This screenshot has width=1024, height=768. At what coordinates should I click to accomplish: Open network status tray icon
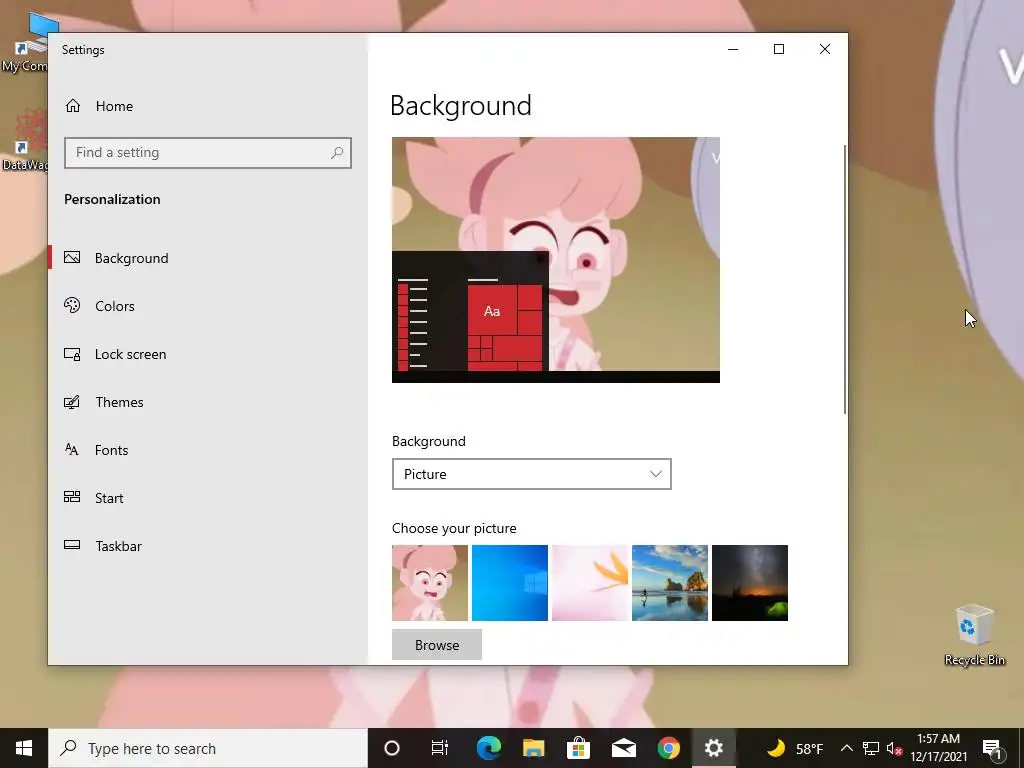(871, 748)
